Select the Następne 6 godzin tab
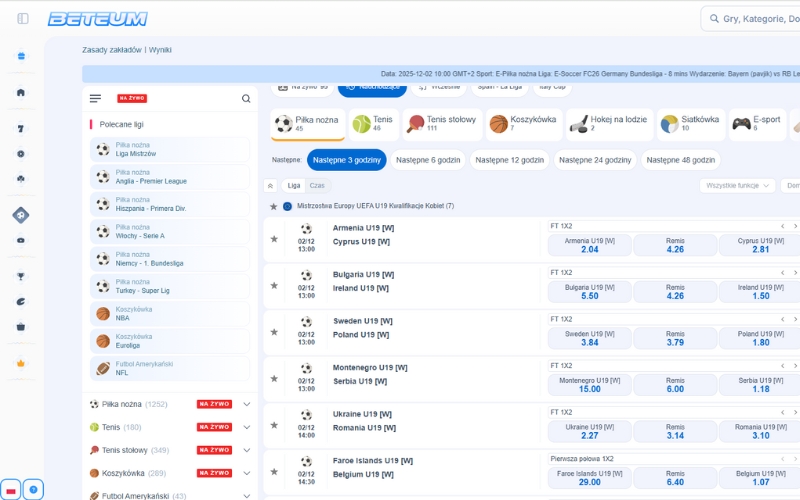 tap(427, 160)
